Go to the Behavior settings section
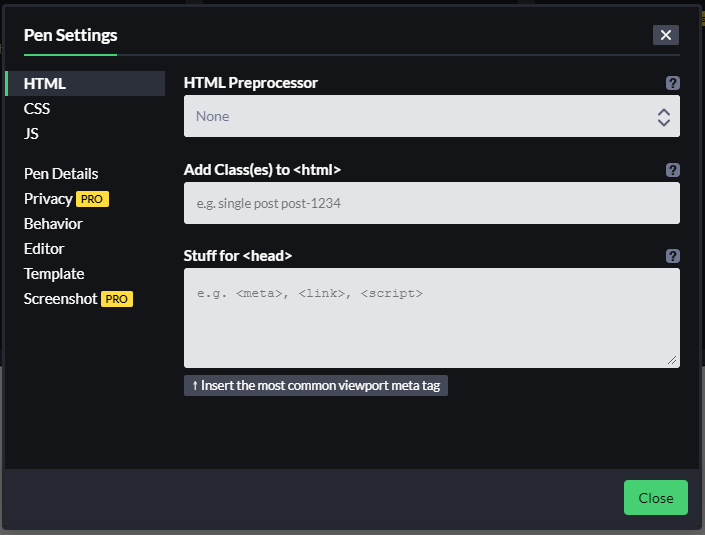 tap(53, 224)
